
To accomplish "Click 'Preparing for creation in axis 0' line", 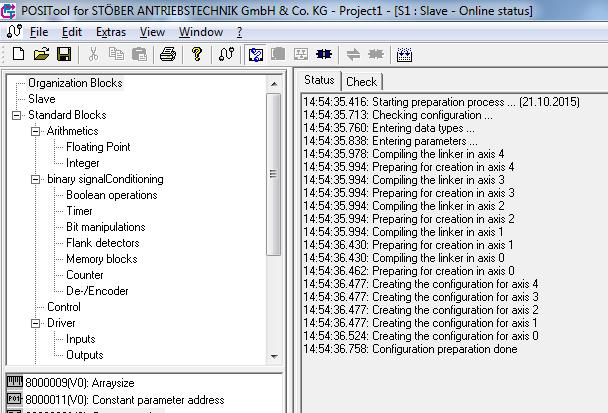I will click(409, 271).
